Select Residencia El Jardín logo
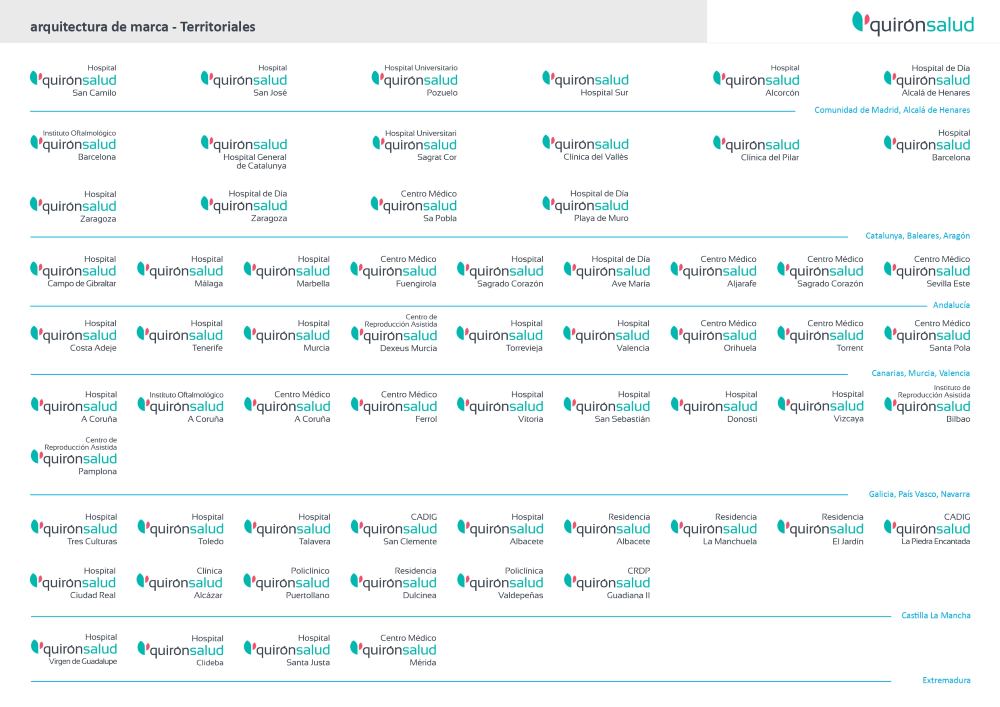Image resolution: width=1000 pixels, height=707 pixels. pos(820,529)
